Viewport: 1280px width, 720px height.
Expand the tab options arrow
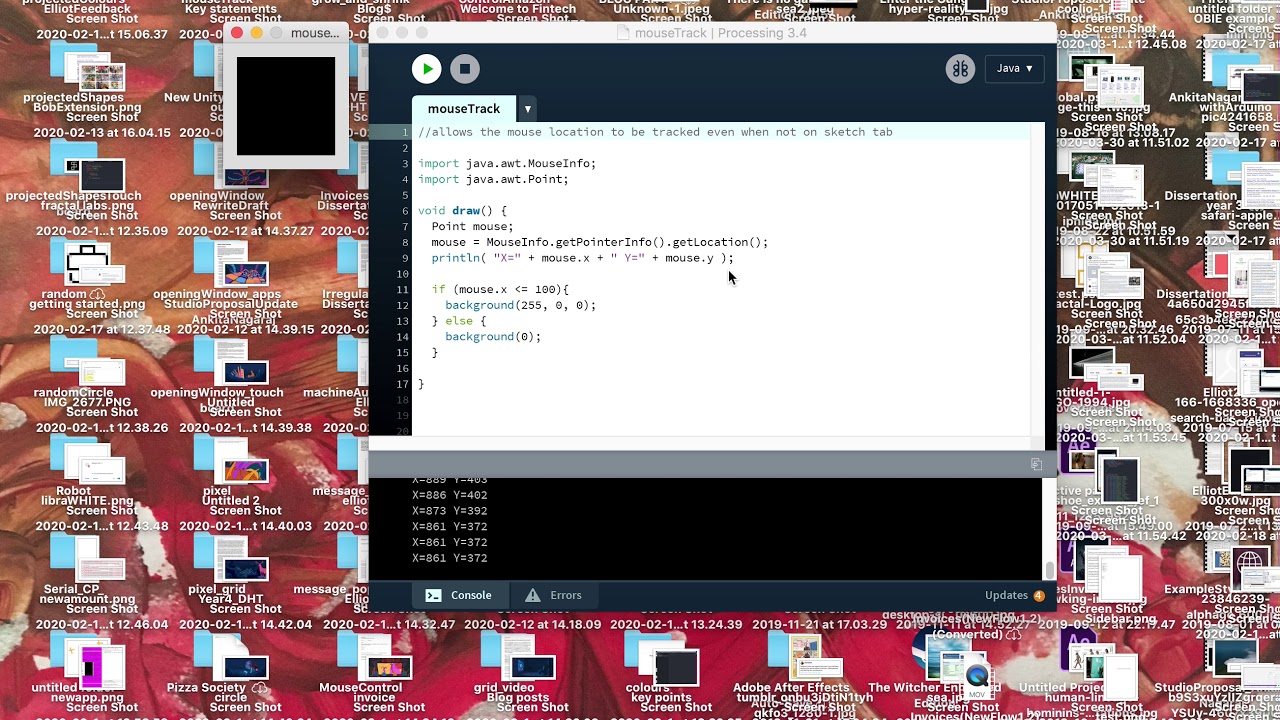(x=527, y=109)
